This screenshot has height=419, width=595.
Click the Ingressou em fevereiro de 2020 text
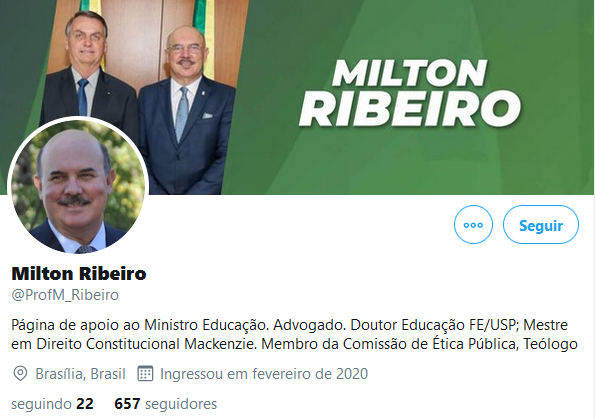pos(264,374)
